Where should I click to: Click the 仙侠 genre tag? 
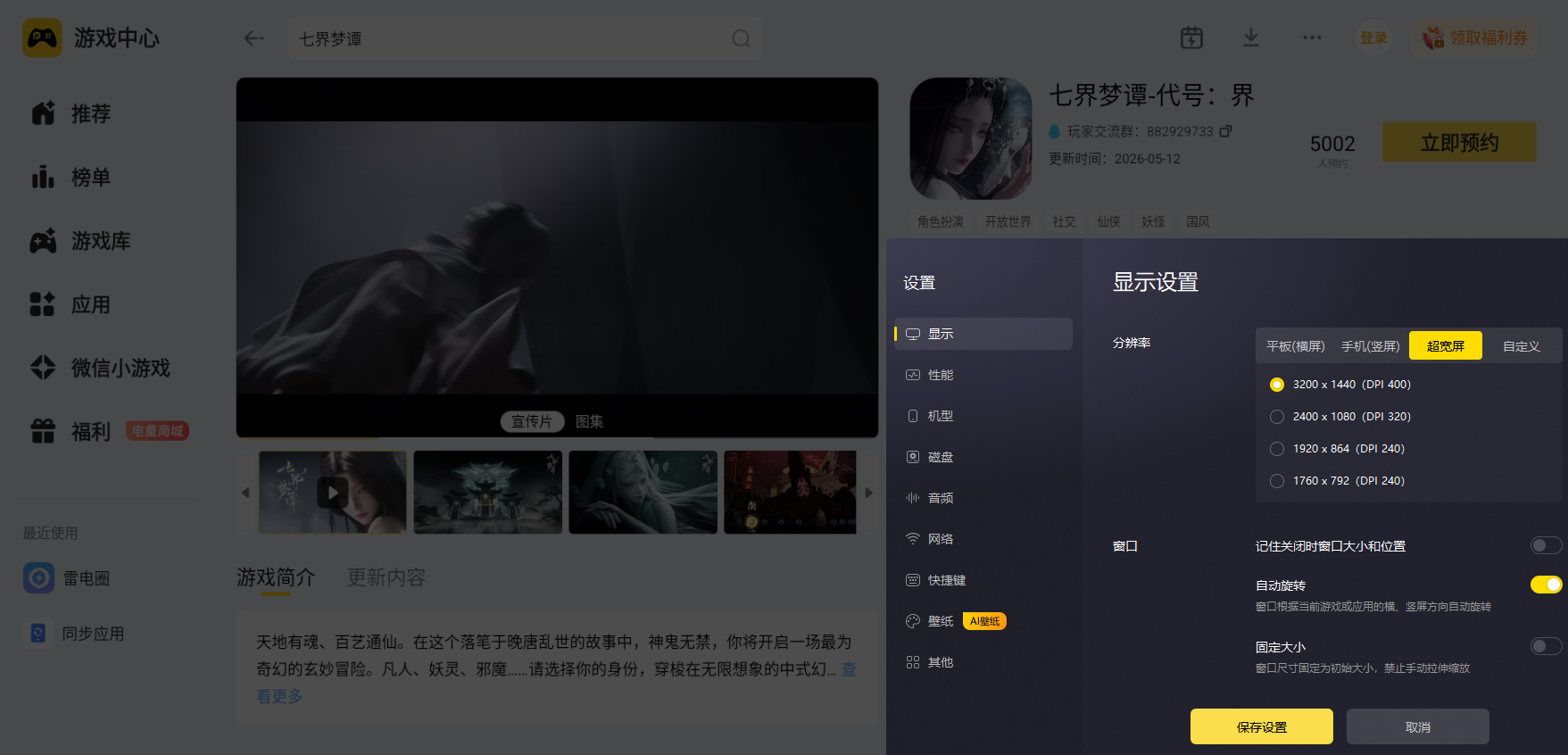coord(1108,221)
